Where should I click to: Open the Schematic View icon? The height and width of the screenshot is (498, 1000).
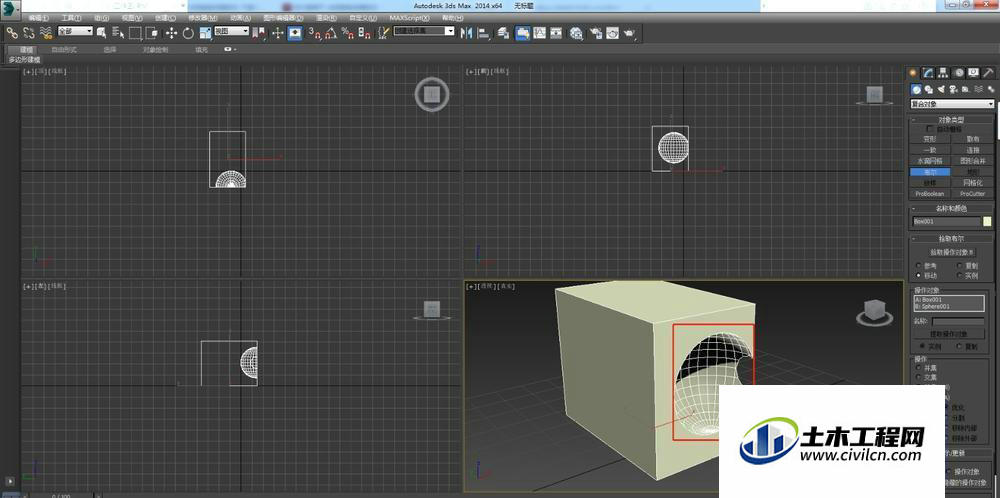pyautogui.click(x=556, y=33)
